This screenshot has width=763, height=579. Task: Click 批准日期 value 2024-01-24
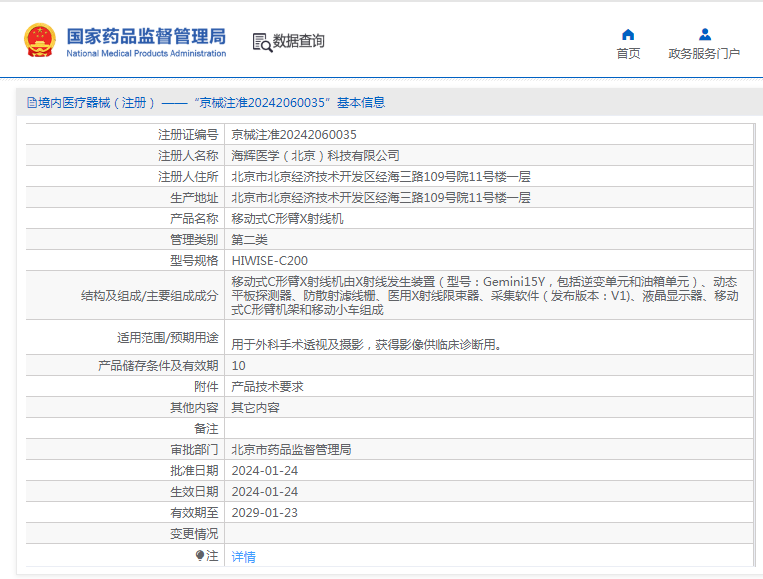coord(265,471)
